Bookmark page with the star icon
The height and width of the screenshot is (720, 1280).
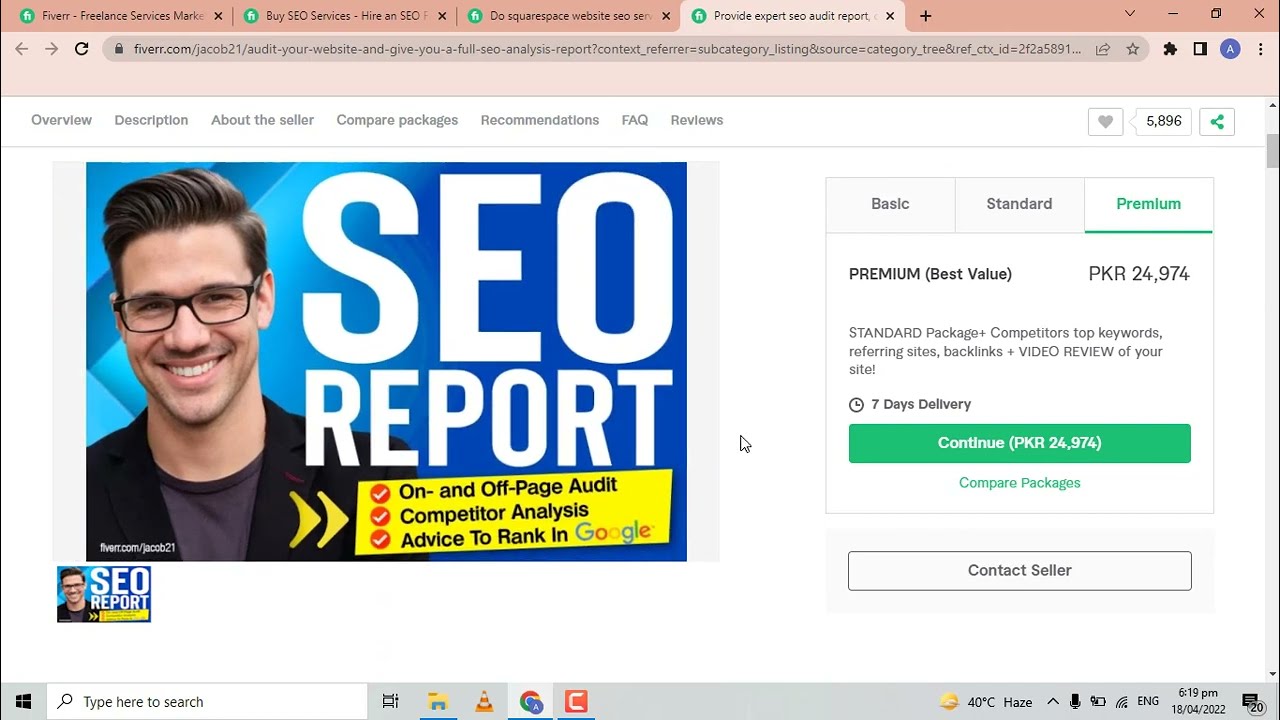pos(1132,49)
